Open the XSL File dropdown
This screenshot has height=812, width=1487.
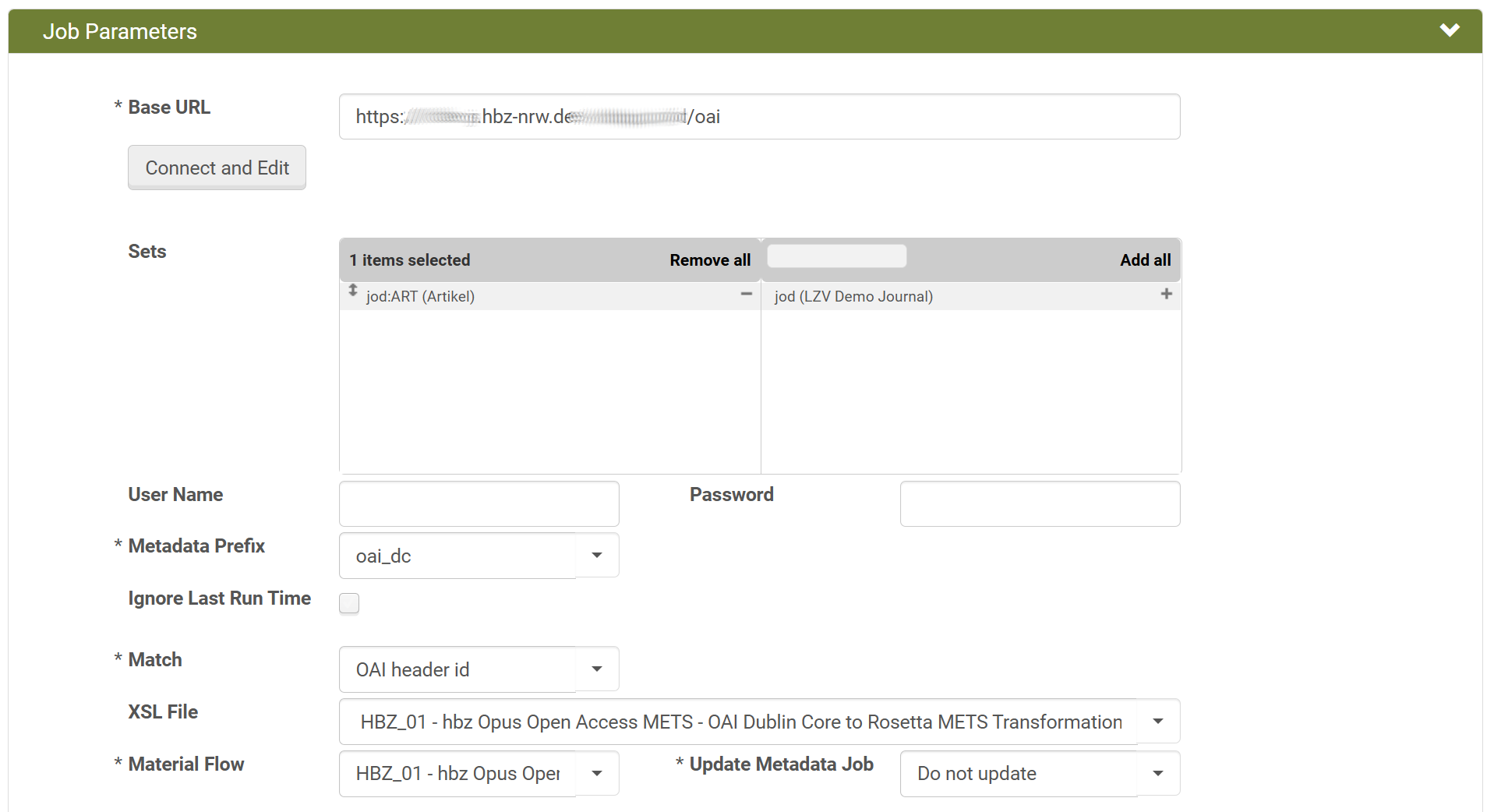pyautogui.click(x=1157, y=721)
